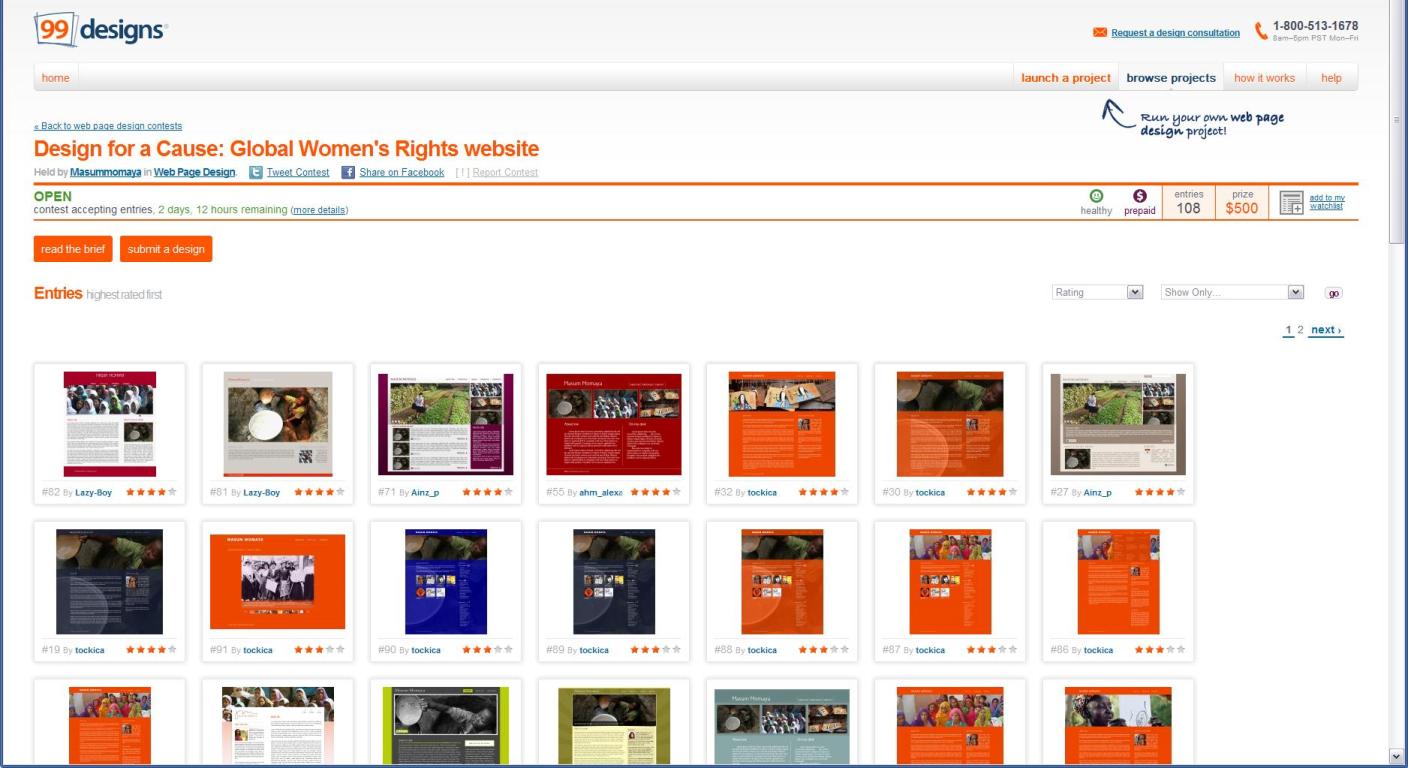
Task: Click the star rating of entry #82
Action: [151, 492]
